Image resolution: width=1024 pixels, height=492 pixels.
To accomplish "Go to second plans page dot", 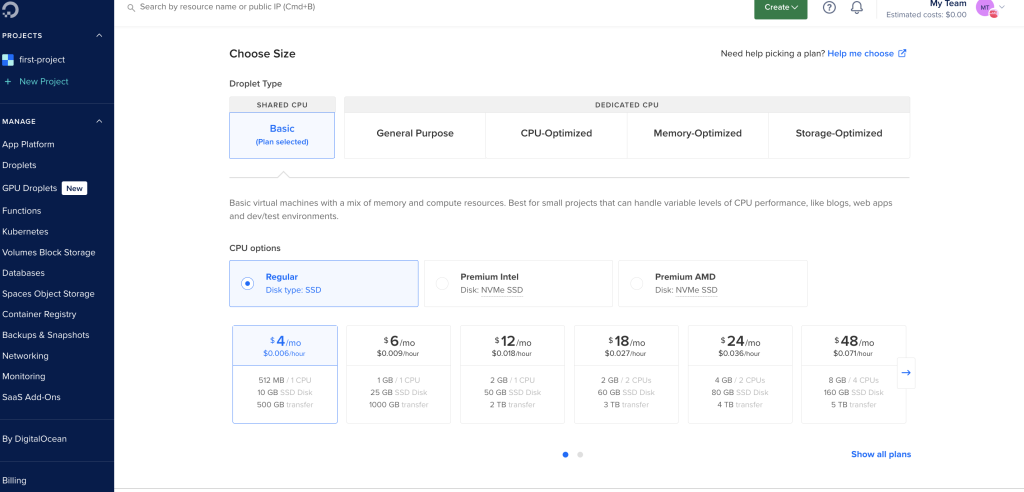I will click(580, 454).
